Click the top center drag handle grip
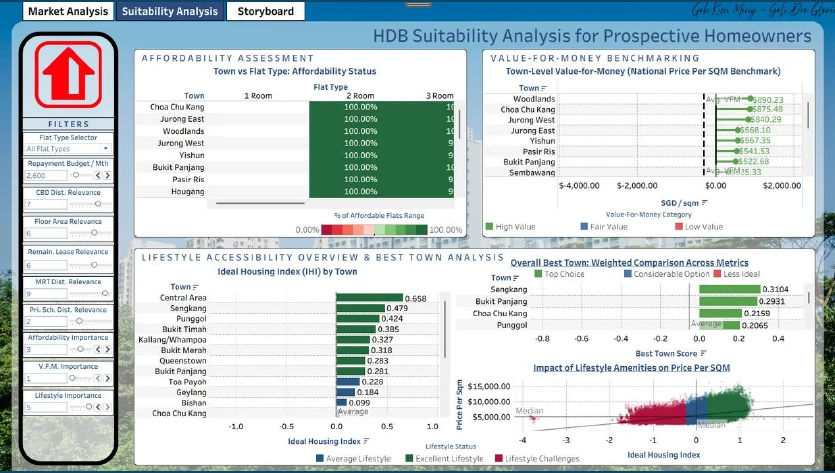This screenshot has width=835, height=473. 418,5
